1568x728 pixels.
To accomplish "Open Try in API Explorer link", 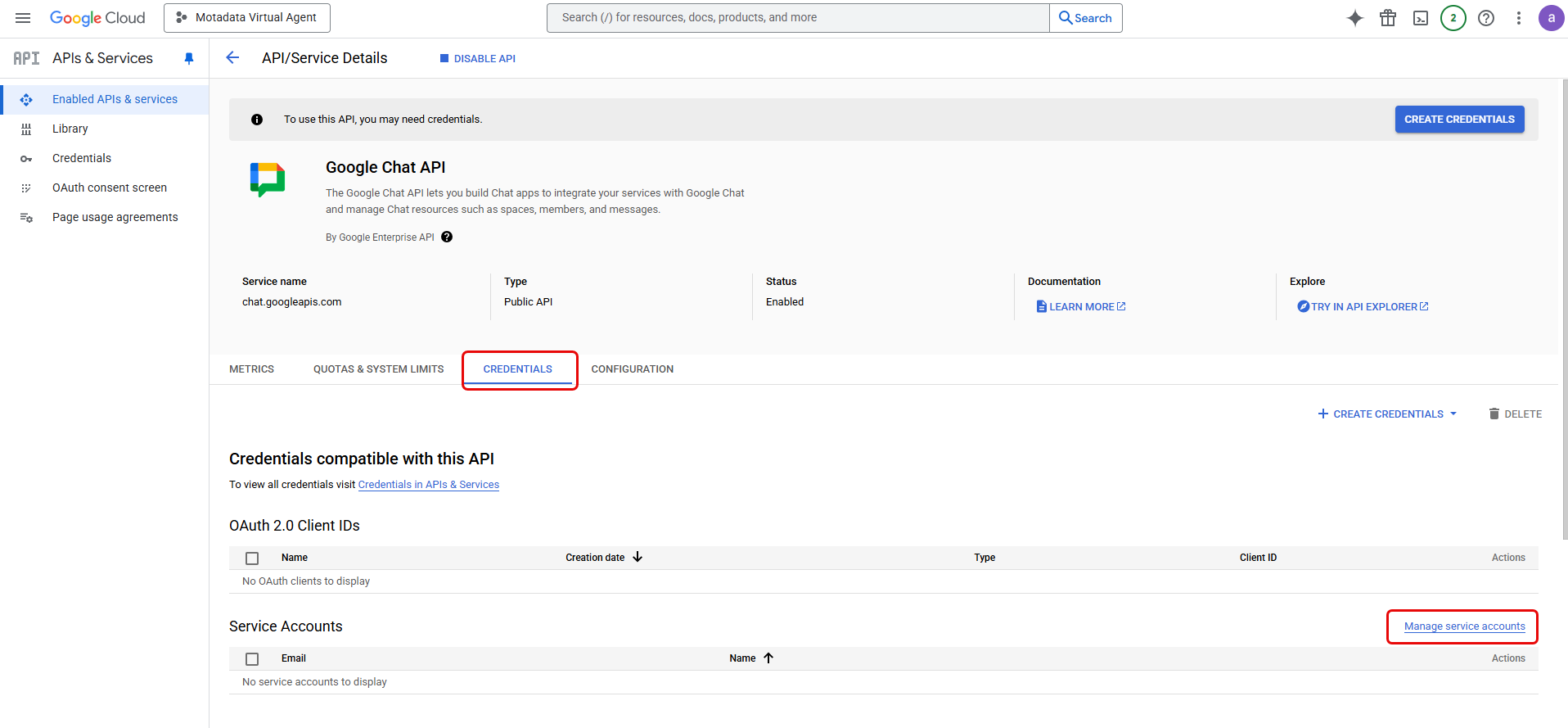I will 1363,306.
